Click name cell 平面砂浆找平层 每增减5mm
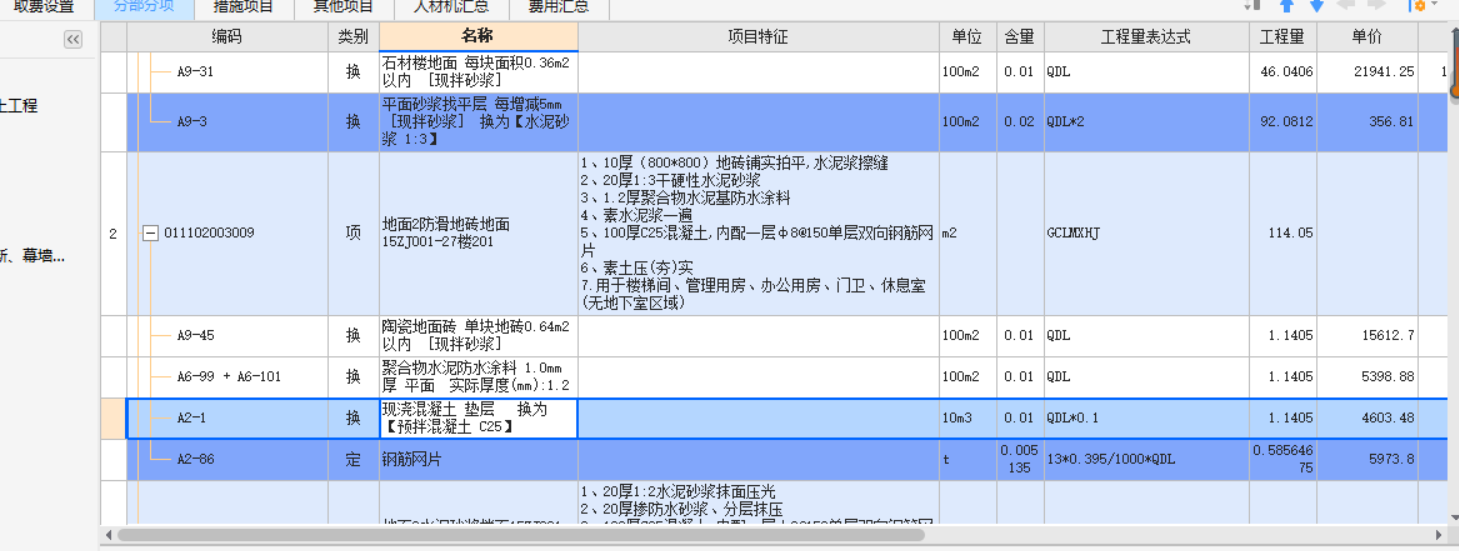The image size is (1459, 551). pos(478,122)
